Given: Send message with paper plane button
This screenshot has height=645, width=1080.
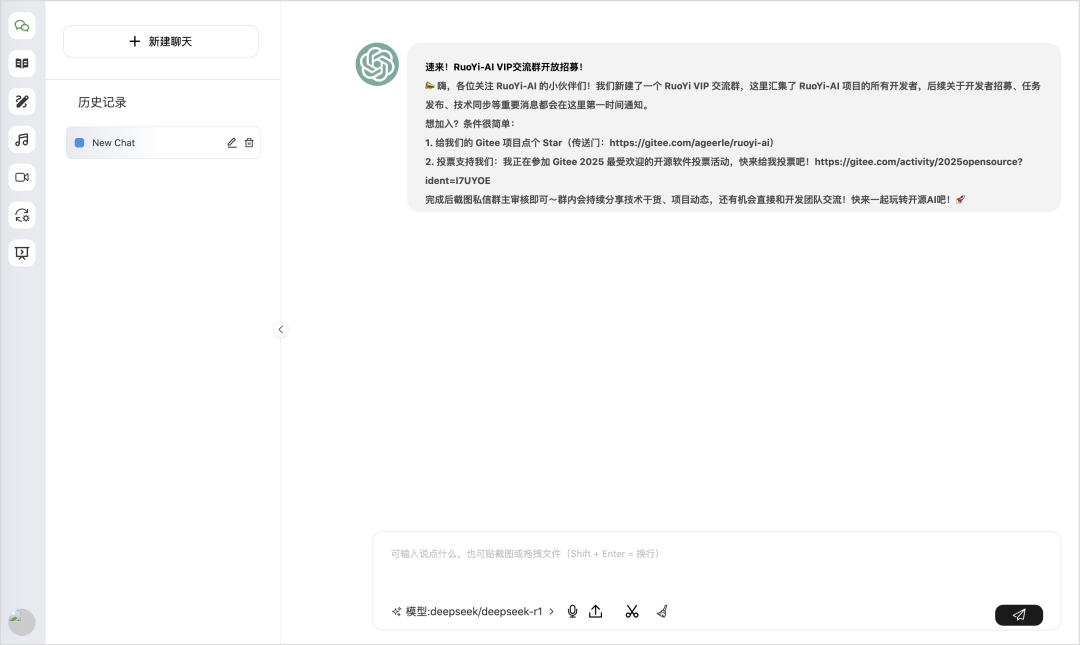Looking at the screenshot, I should [1019, 615].
